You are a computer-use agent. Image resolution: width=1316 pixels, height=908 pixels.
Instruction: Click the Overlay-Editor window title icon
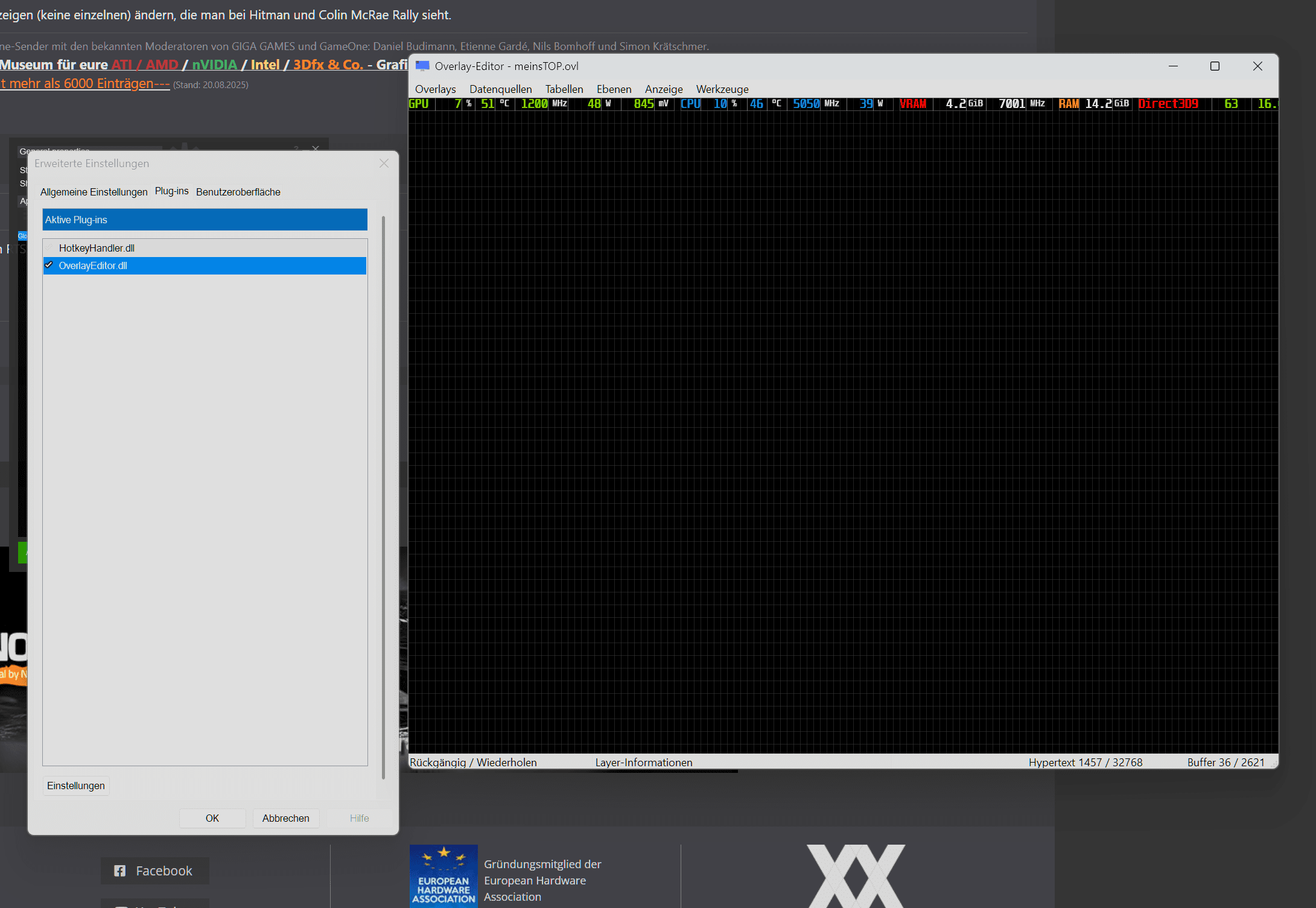[422, 66]
